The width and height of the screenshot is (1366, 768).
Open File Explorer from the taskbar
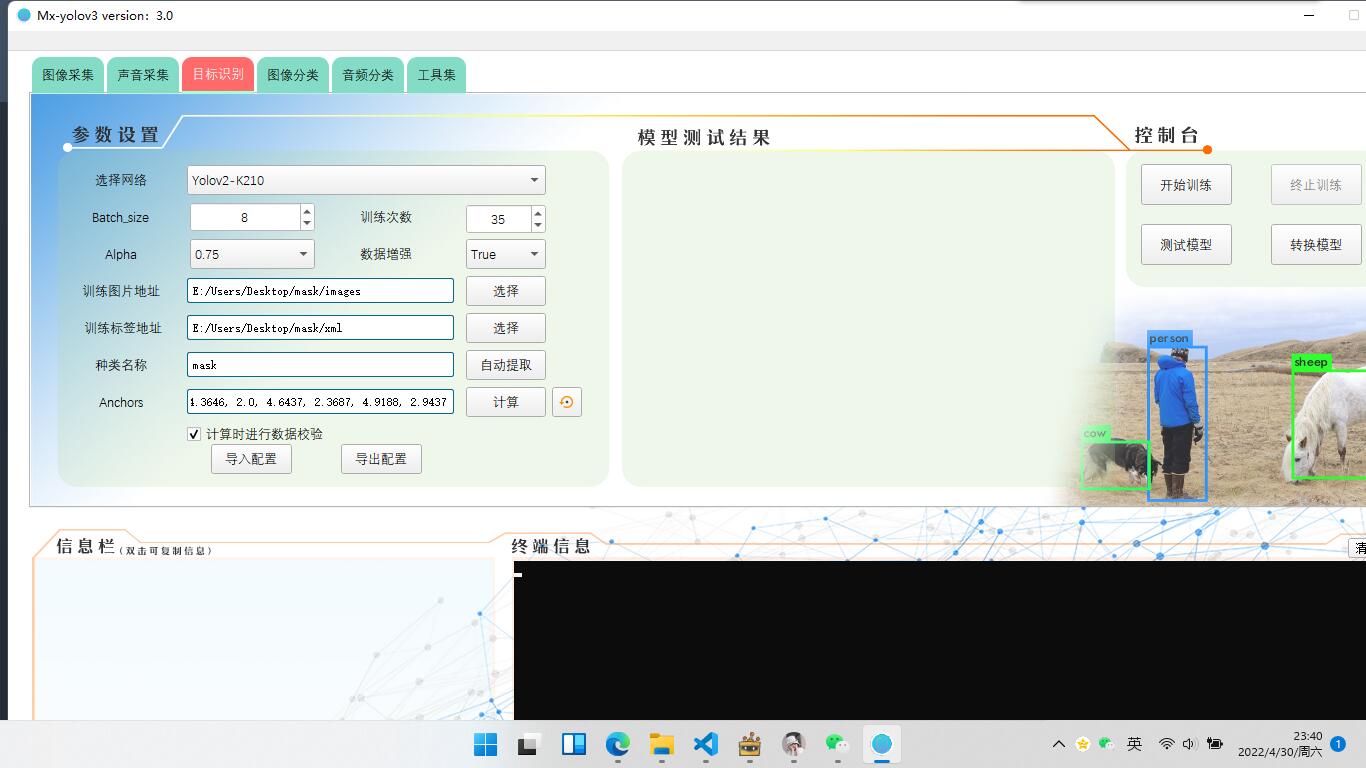click(x=661, y=744)
